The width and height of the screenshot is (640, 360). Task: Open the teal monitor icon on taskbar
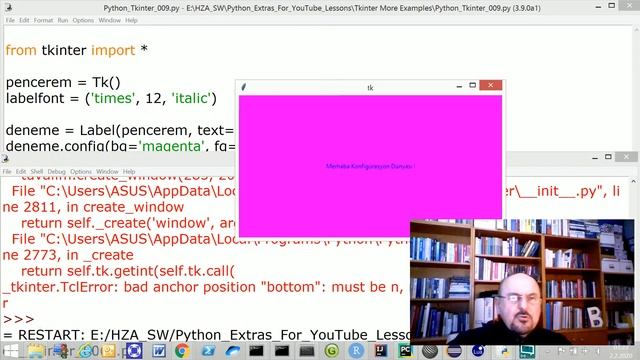point(527,351)
